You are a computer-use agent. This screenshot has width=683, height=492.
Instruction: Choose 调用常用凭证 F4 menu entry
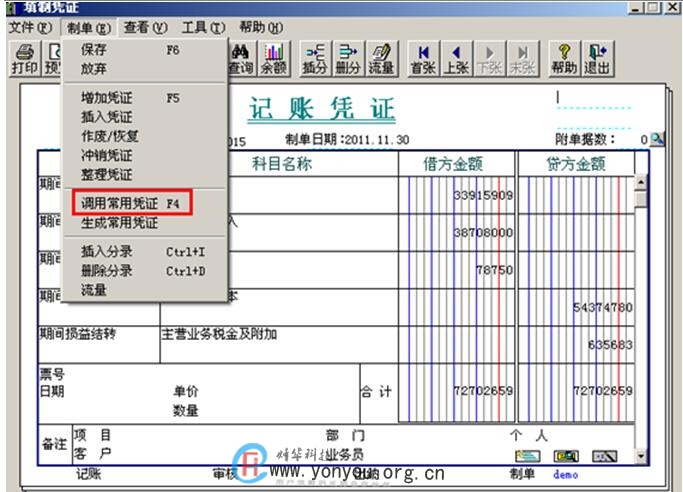[x=144, y=203]
